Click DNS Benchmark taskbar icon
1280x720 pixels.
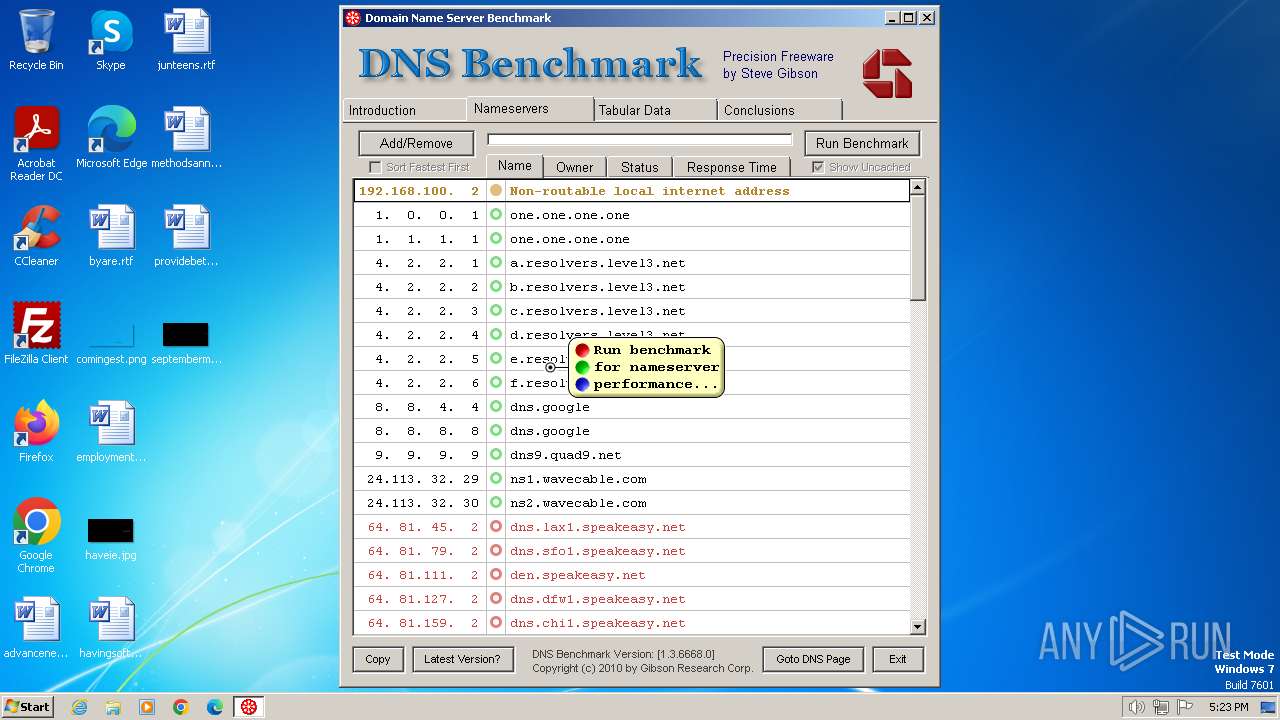click(x=248, y=707)
